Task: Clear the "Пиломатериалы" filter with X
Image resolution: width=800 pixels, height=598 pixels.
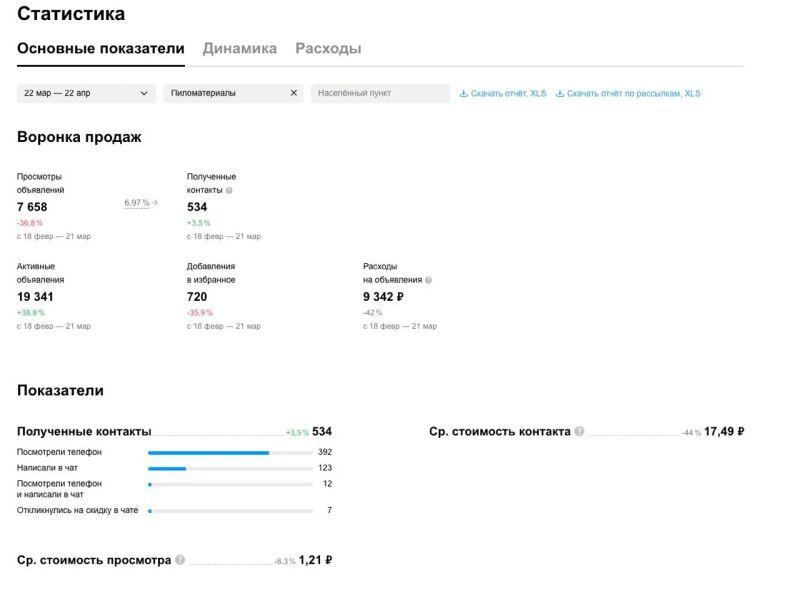Action: pyautogui.click(x=294, y=93)
